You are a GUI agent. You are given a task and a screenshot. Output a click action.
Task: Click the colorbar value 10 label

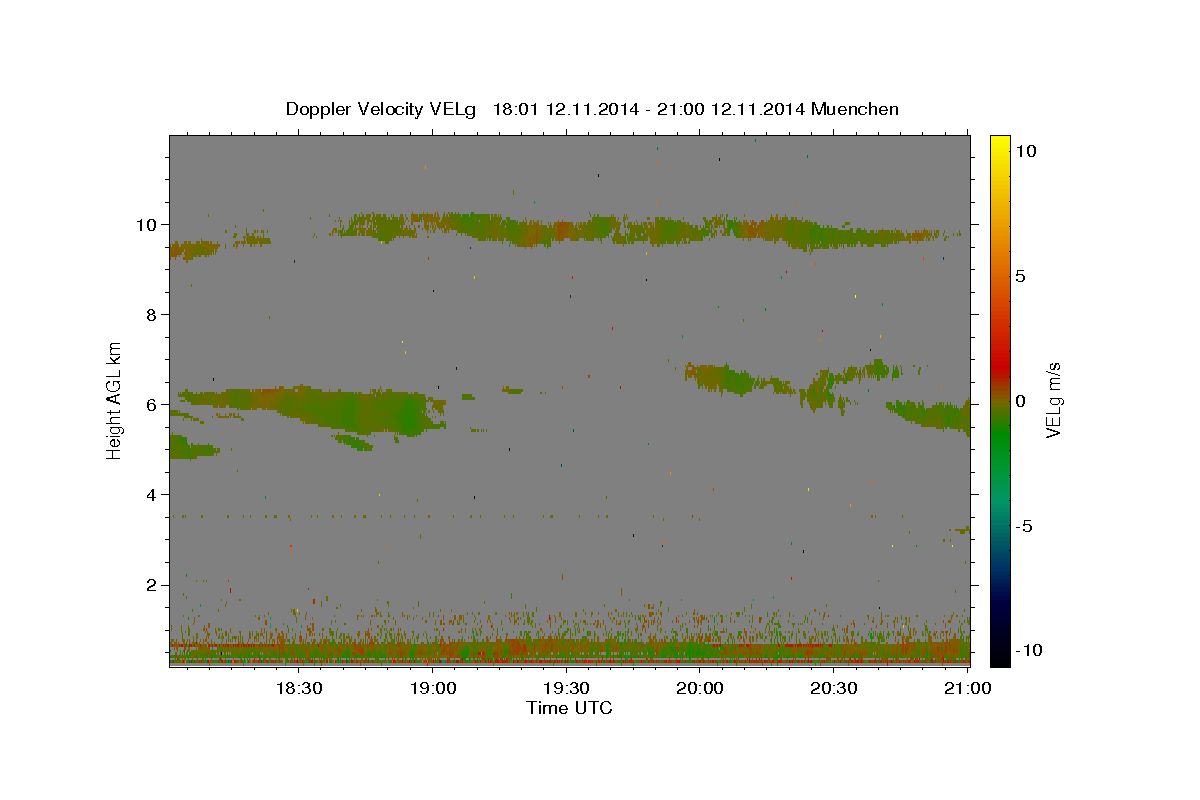1025,150
